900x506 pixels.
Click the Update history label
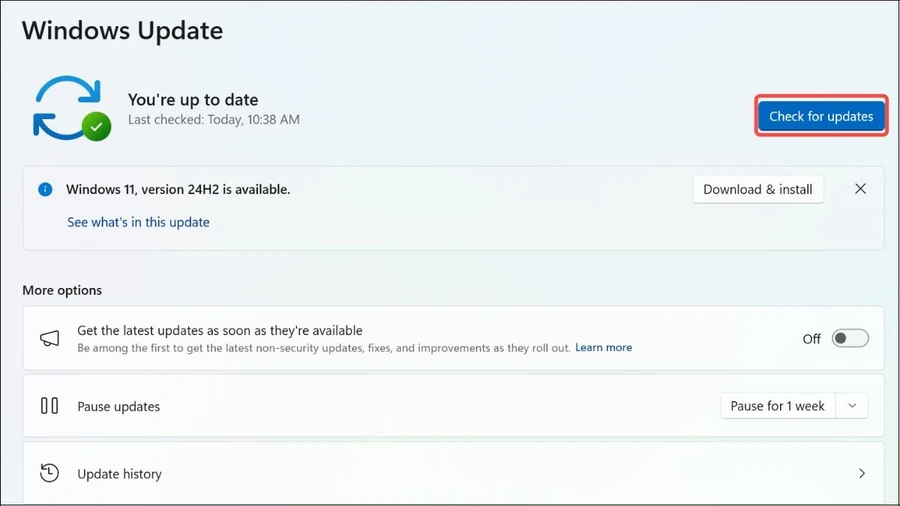point(119,474)
